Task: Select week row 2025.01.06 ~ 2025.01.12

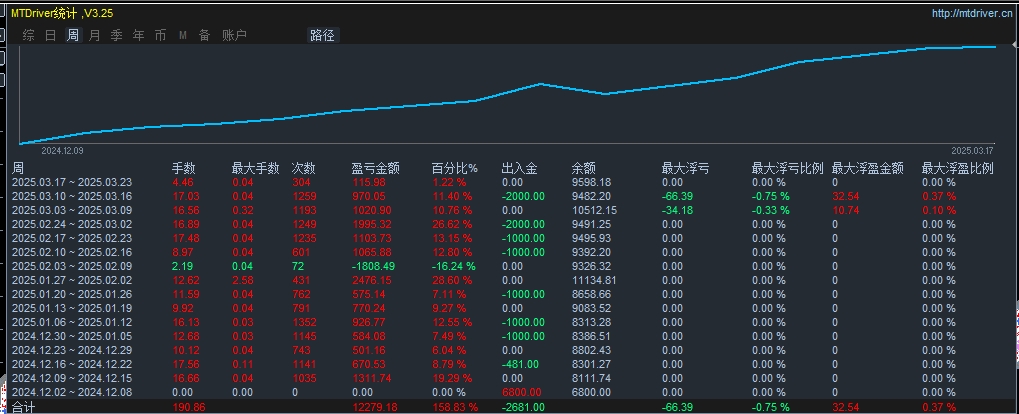Action: click(x=510, y=322)
